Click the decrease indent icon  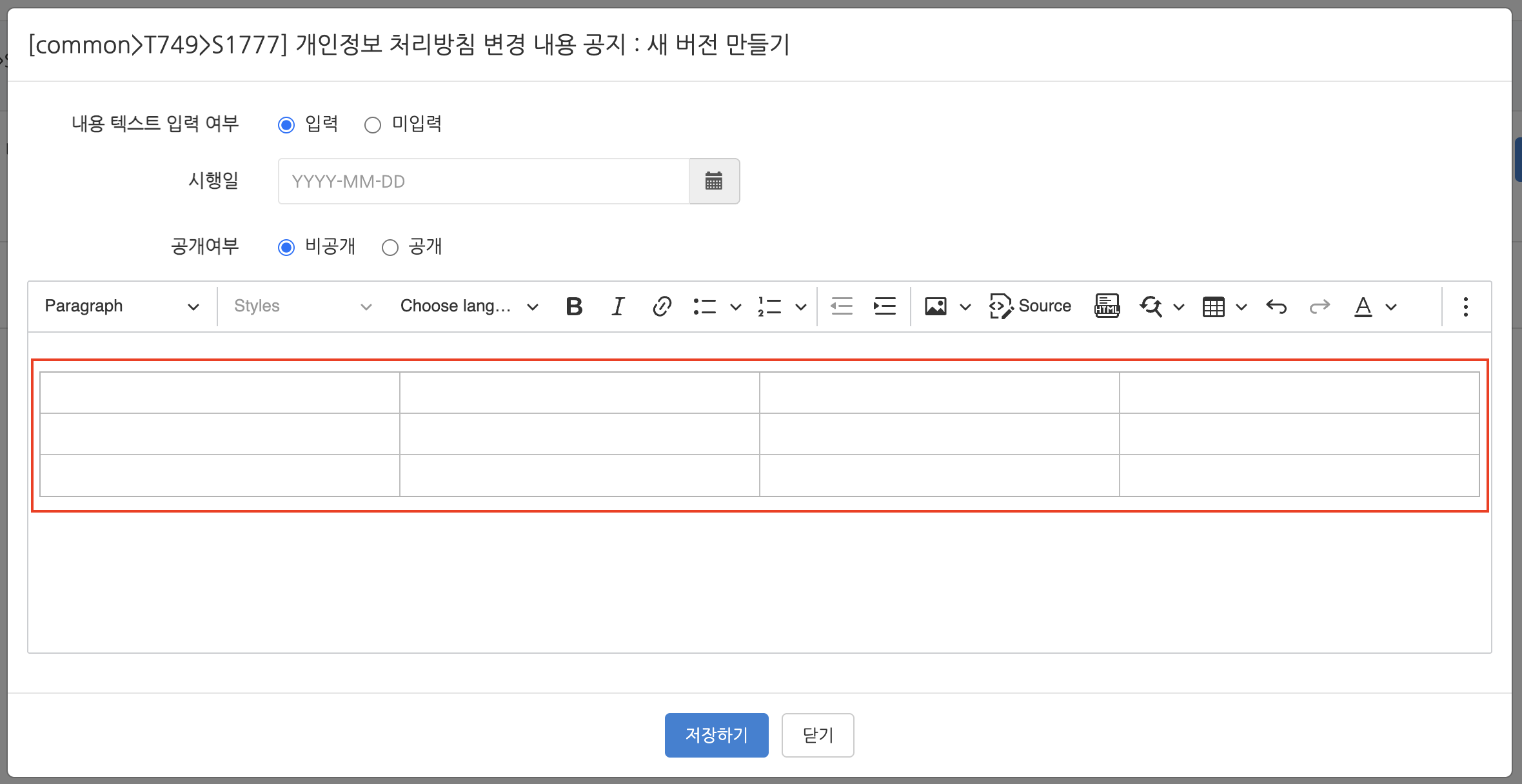point(841,306)
